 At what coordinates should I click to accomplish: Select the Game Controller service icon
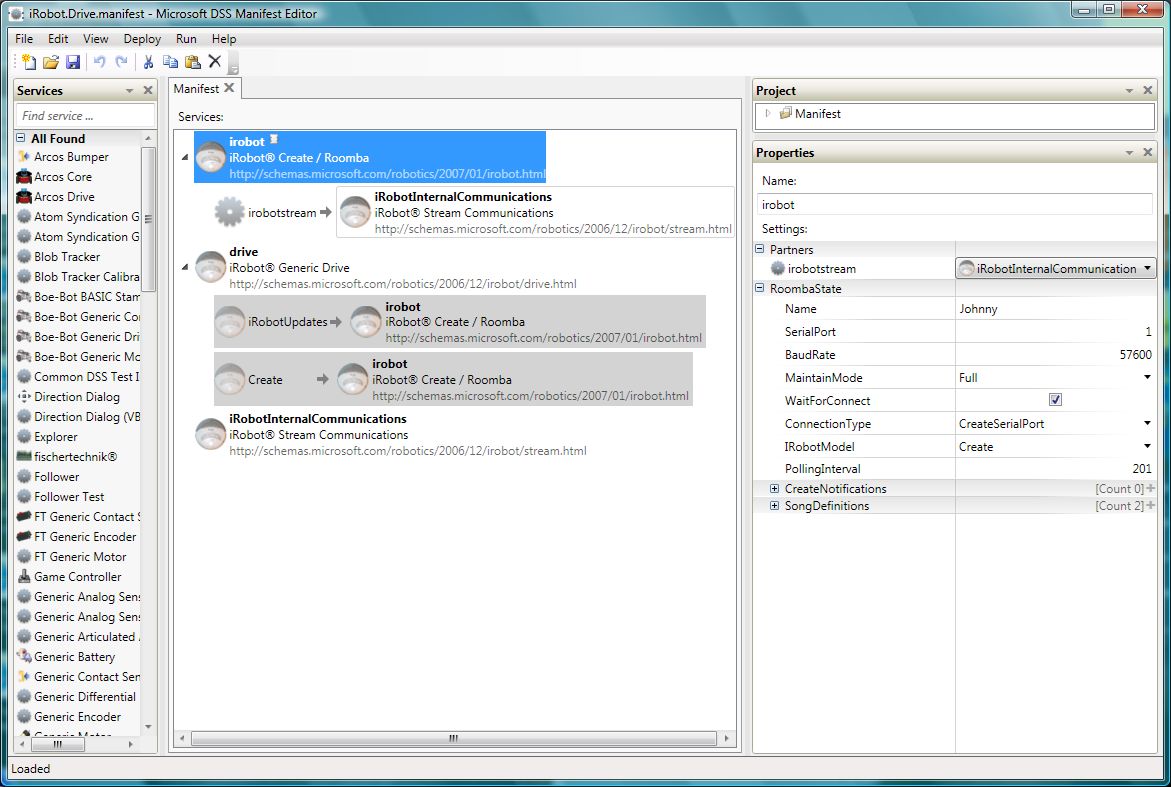click(24, 577)
